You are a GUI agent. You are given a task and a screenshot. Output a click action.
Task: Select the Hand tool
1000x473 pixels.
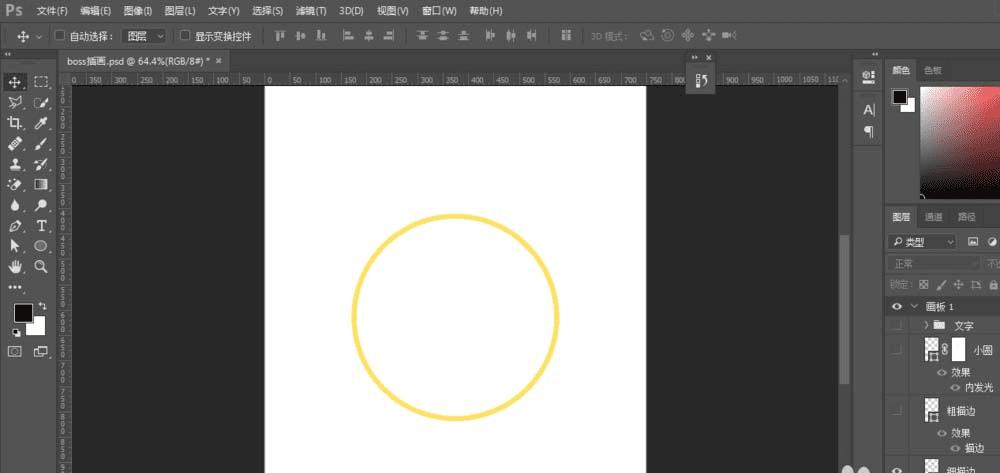click(15, 266)
